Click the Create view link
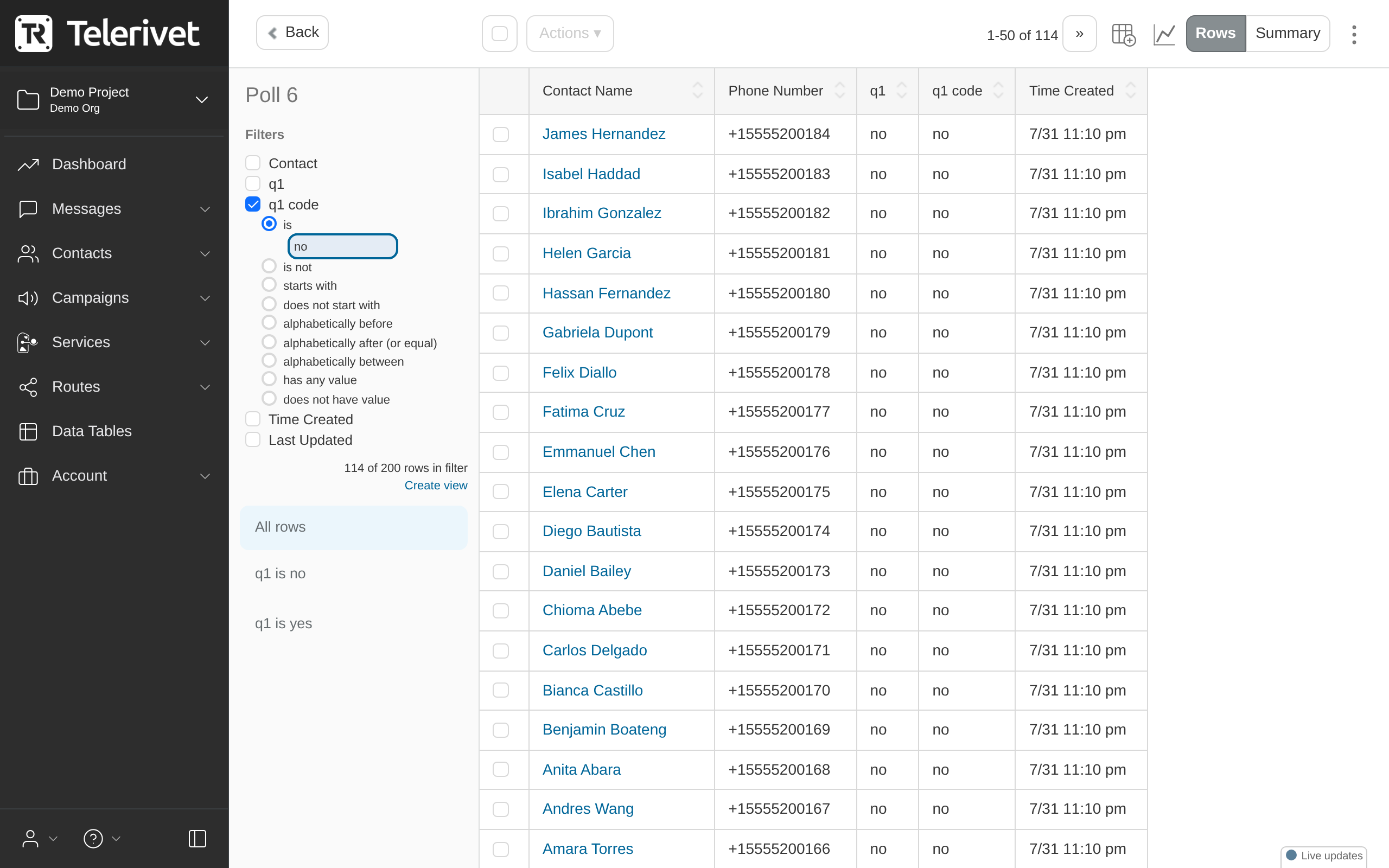The width and height of the screenshot is (1389, 868). tap(436, 486)
